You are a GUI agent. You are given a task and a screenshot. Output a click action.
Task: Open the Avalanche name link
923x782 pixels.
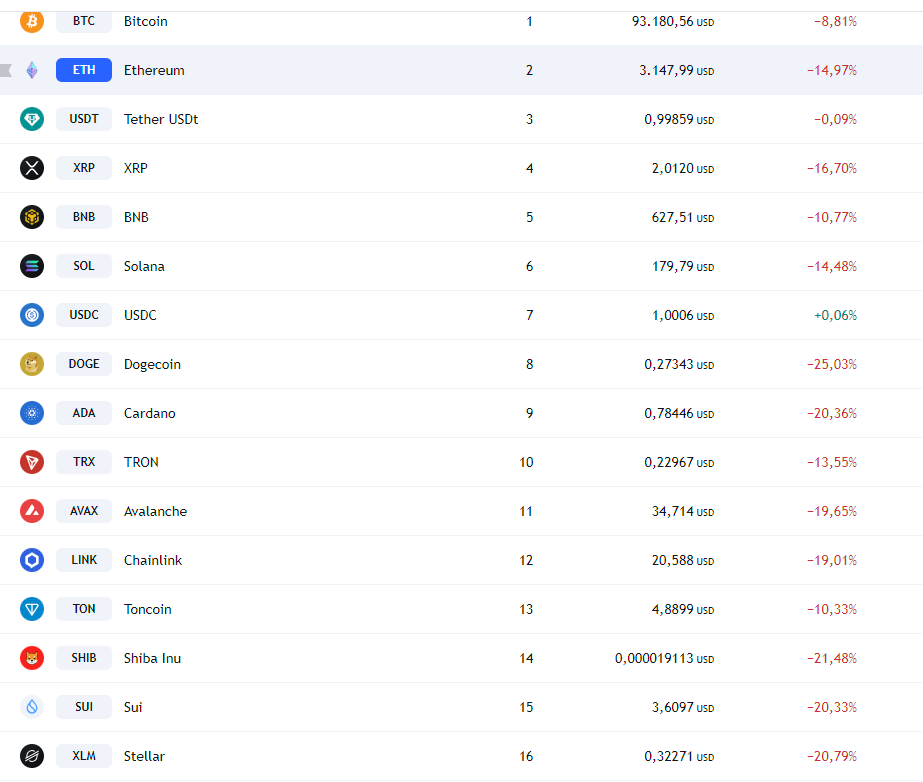[x=155, y=511]
